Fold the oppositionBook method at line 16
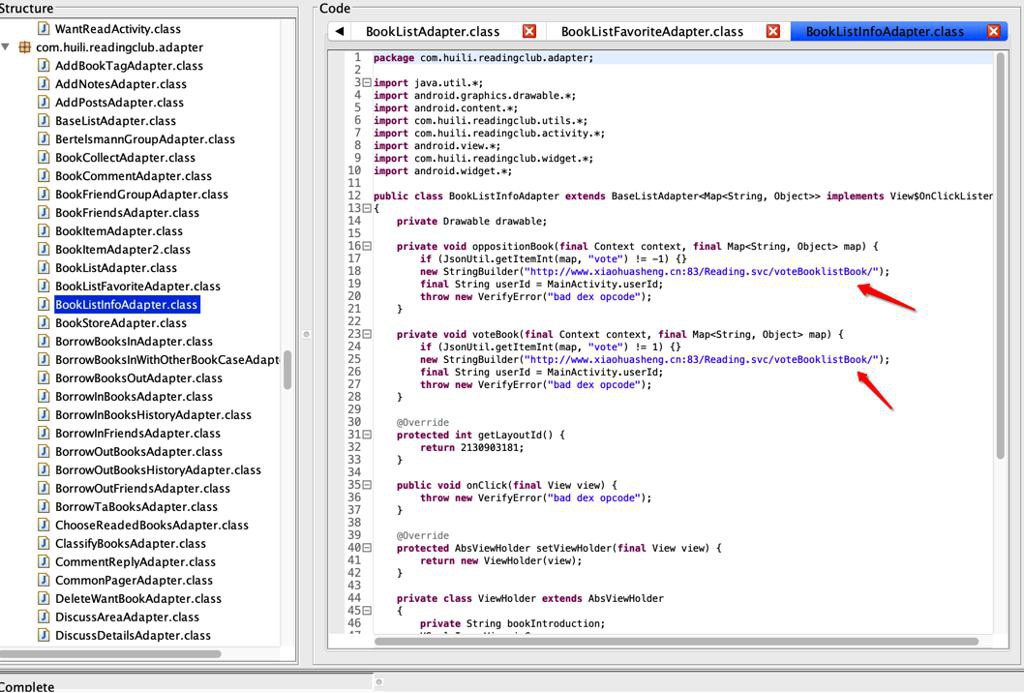The image size is (1024, 693). 367,246
